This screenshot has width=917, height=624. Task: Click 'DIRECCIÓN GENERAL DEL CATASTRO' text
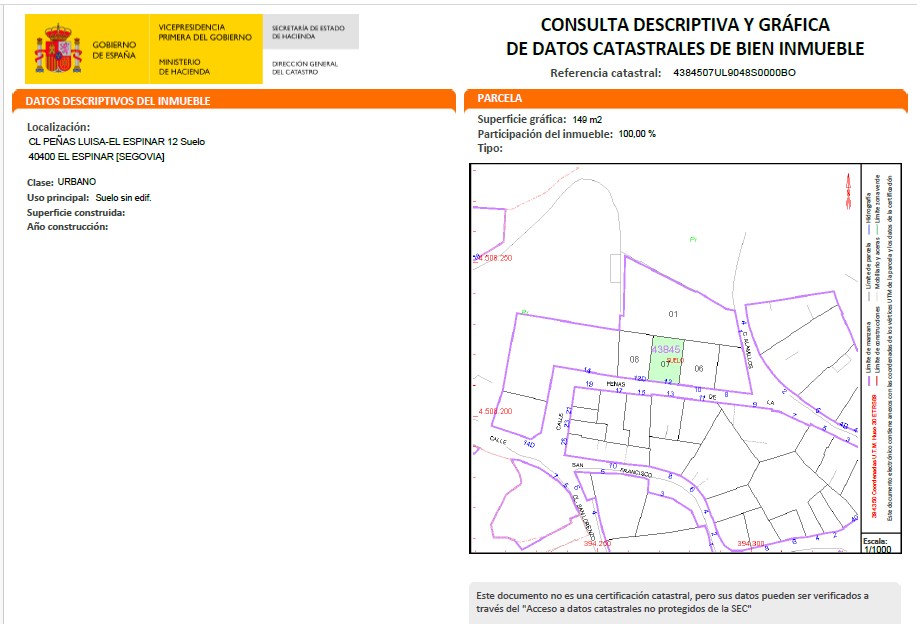click(x=305, y=68)
